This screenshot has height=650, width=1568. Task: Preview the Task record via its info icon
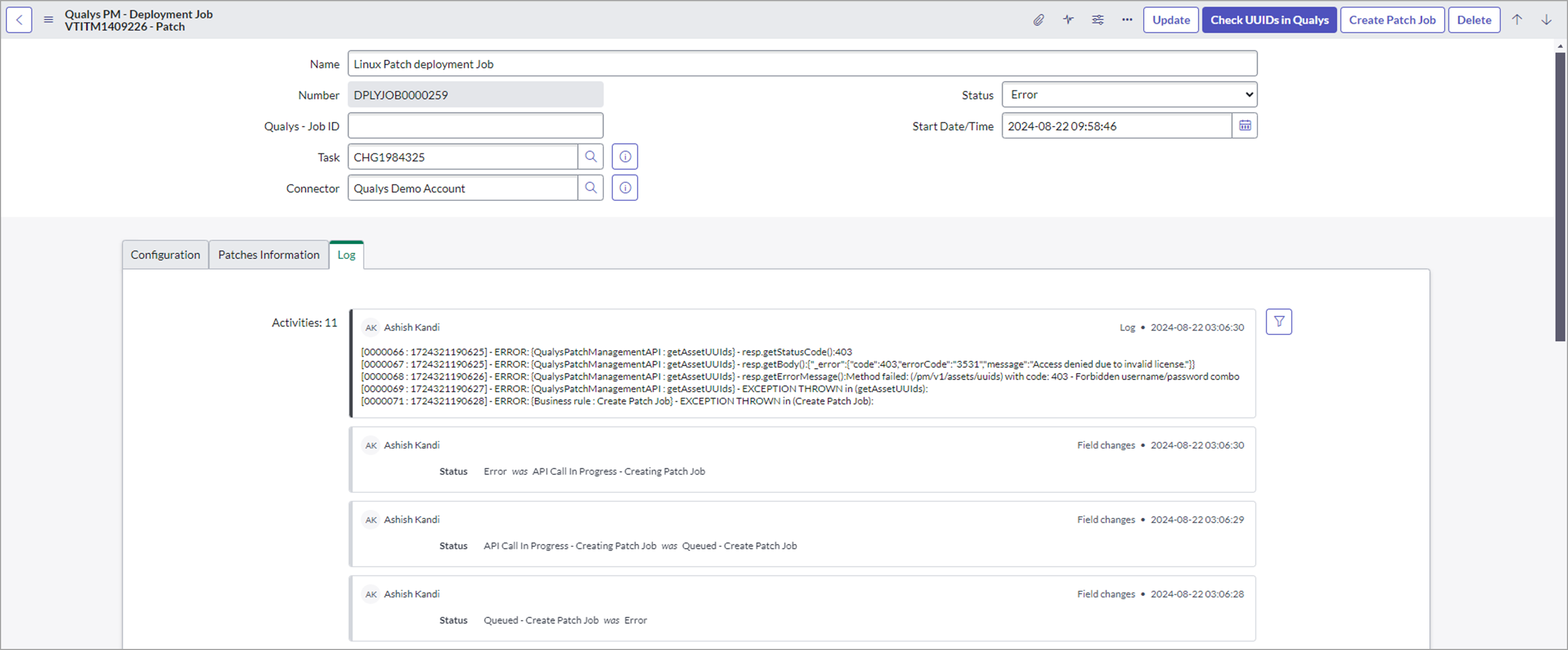click(625, 156)
